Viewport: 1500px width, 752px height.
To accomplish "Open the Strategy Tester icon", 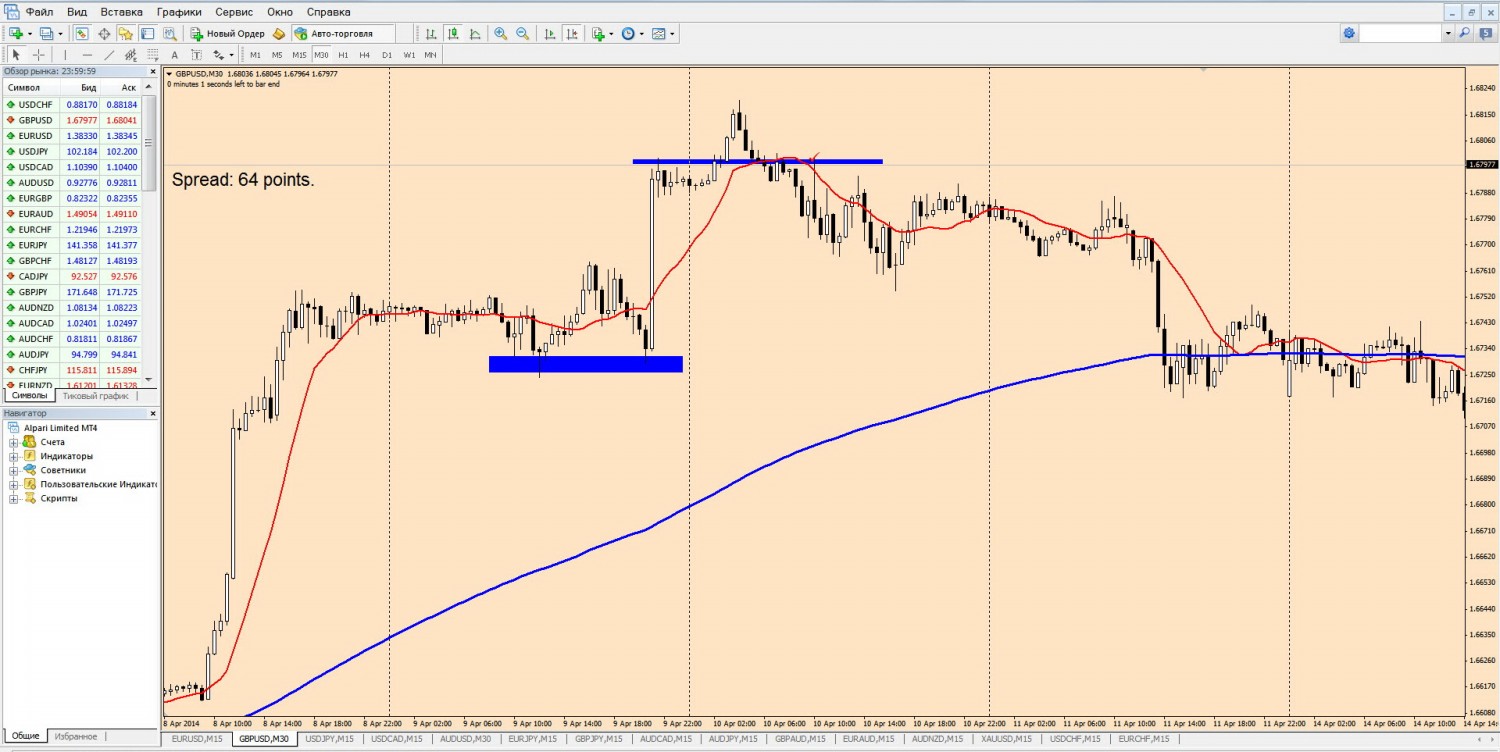I will point(169,33).
